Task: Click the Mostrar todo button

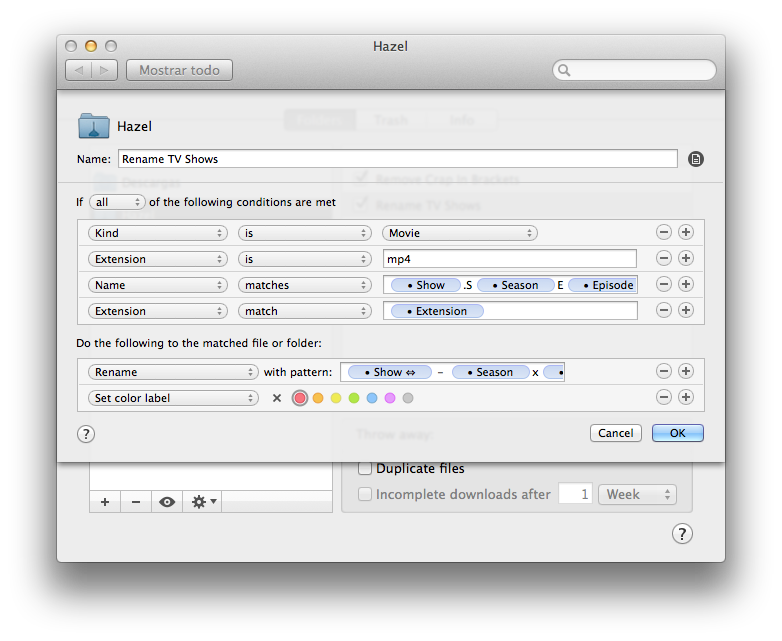Action: (x=180, y=70)
